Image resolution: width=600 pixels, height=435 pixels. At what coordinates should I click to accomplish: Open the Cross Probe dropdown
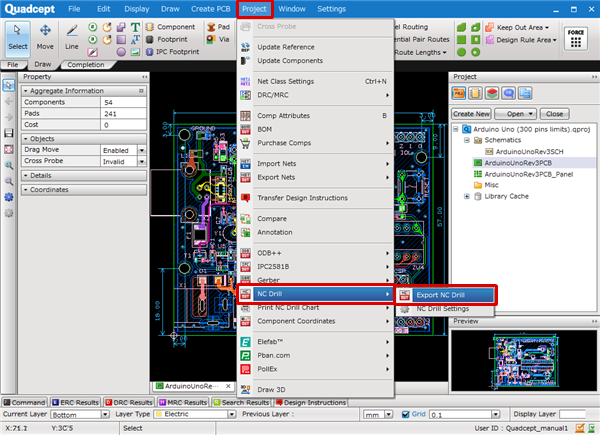point(142,161)
